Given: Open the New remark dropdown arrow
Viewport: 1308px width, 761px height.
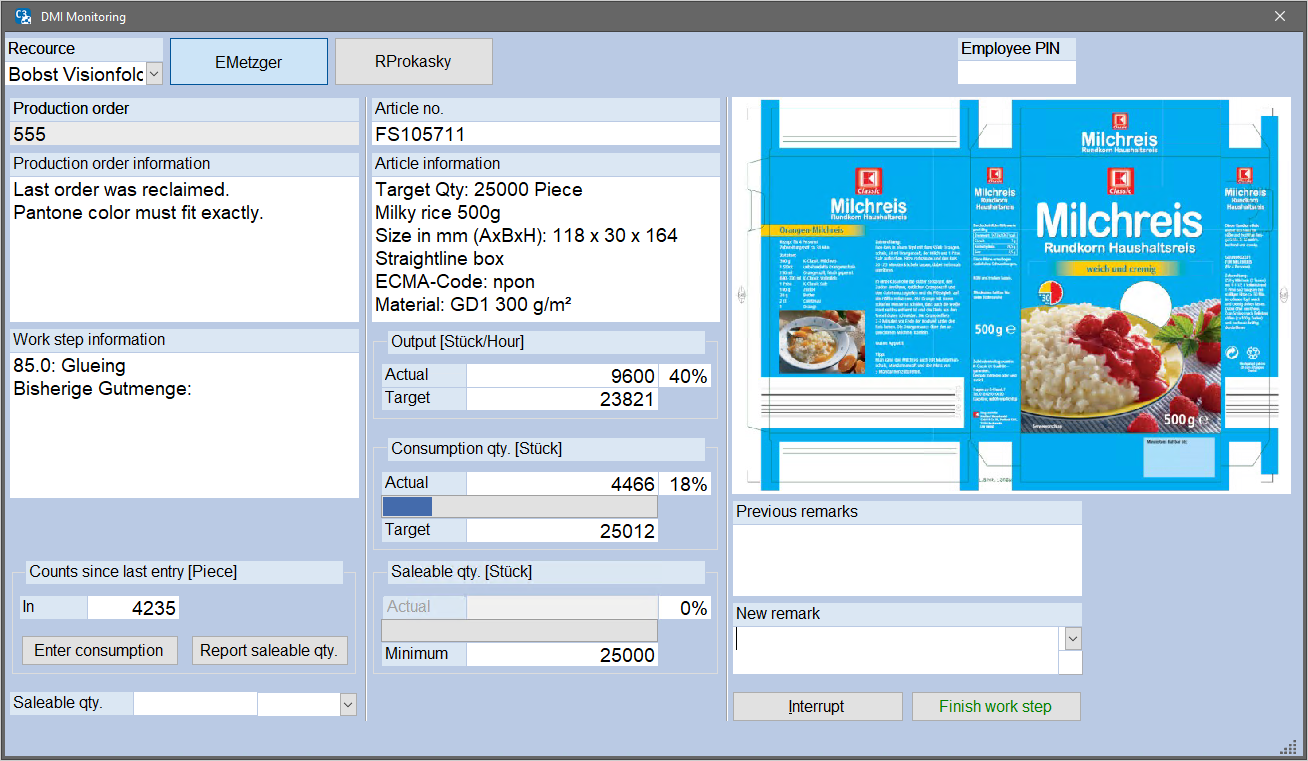Looking at the screenshot, I should pos(1073,638).
